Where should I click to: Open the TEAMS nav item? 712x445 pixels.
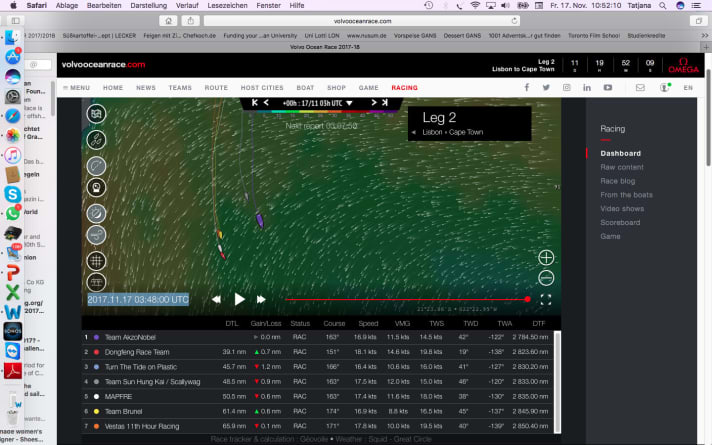(x=180, y=88)
